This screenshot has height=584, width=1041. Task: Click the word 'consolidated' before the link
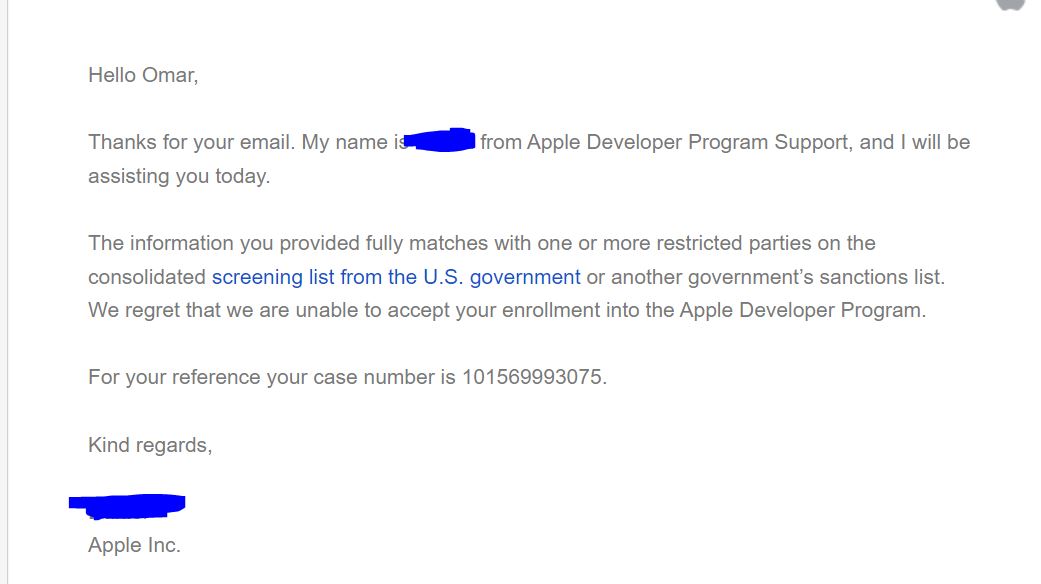pyautogui.click(x=147, y=277)
